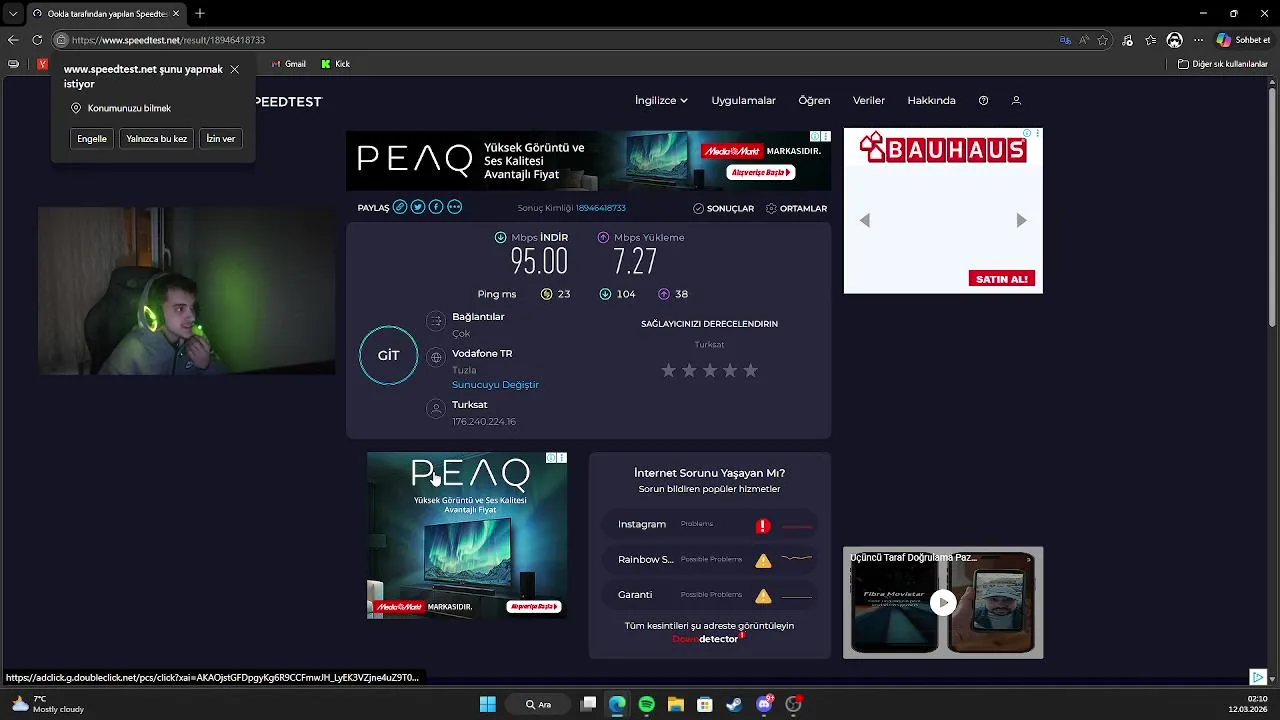1280x720 pixels.
Task: Rate provider with first star
Action: [x=668, y=370]
